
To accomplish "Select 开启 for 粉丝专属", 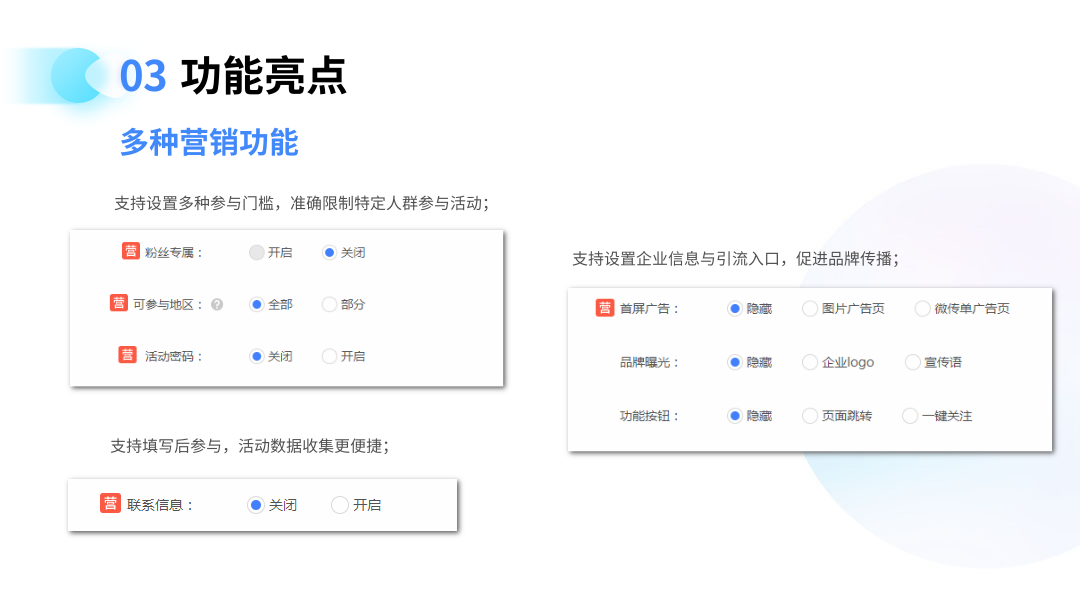I will tap(256, 253).
